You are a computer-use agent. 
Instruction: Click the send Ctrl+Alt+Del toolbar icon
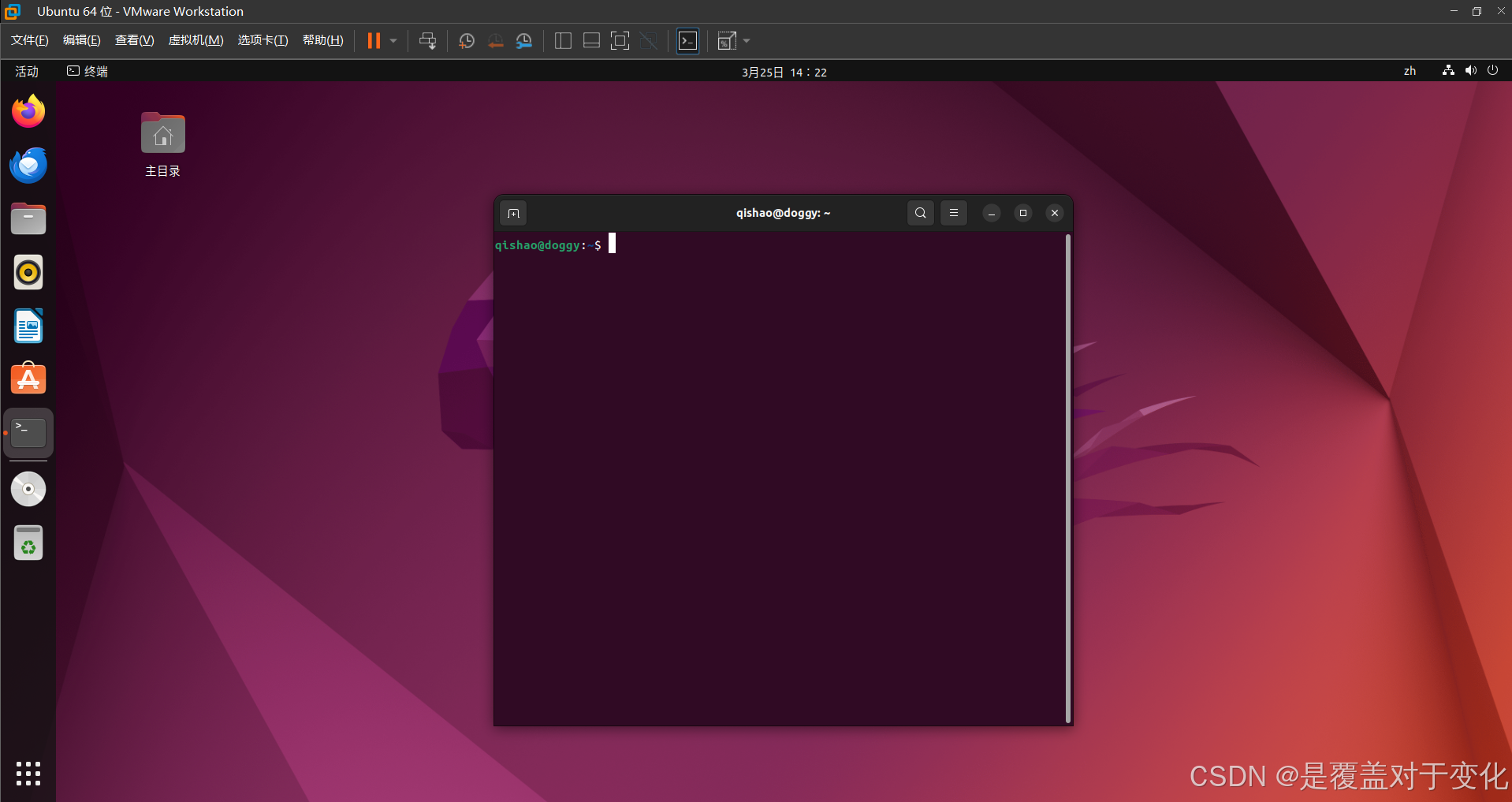pyautogui.click(x=428, y=41)
